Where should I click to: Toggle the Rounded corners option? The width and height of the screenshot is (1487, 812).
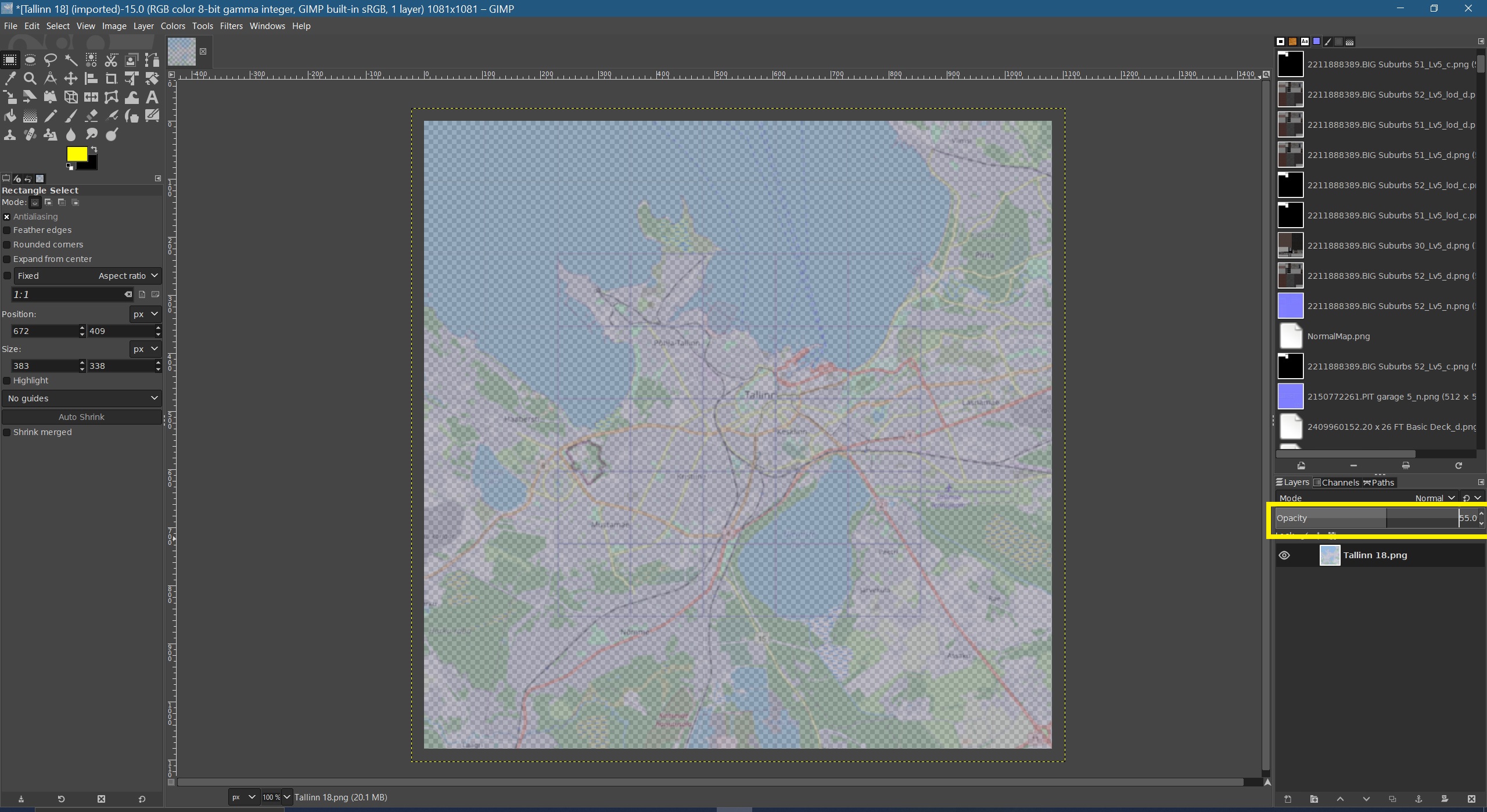[7, 245]
